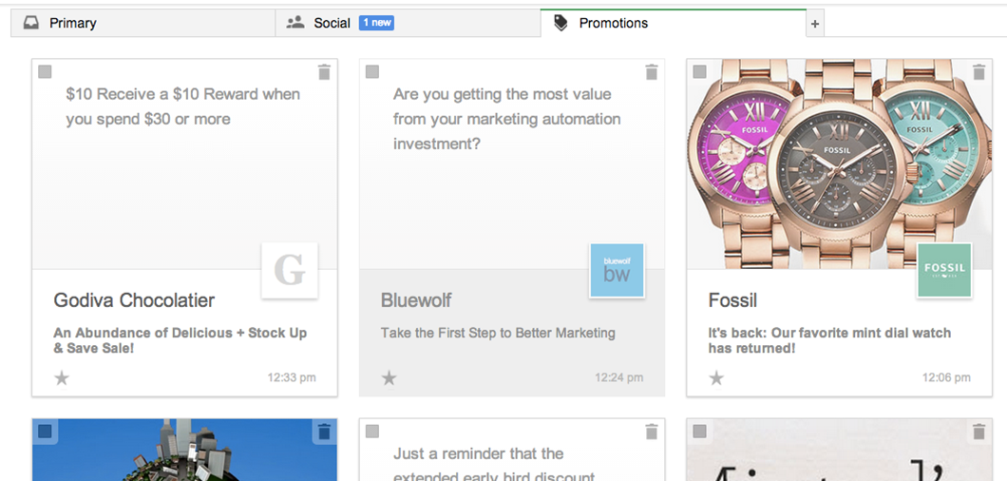Open 'Take the First Step to Better Marketing'

point(498,333)
